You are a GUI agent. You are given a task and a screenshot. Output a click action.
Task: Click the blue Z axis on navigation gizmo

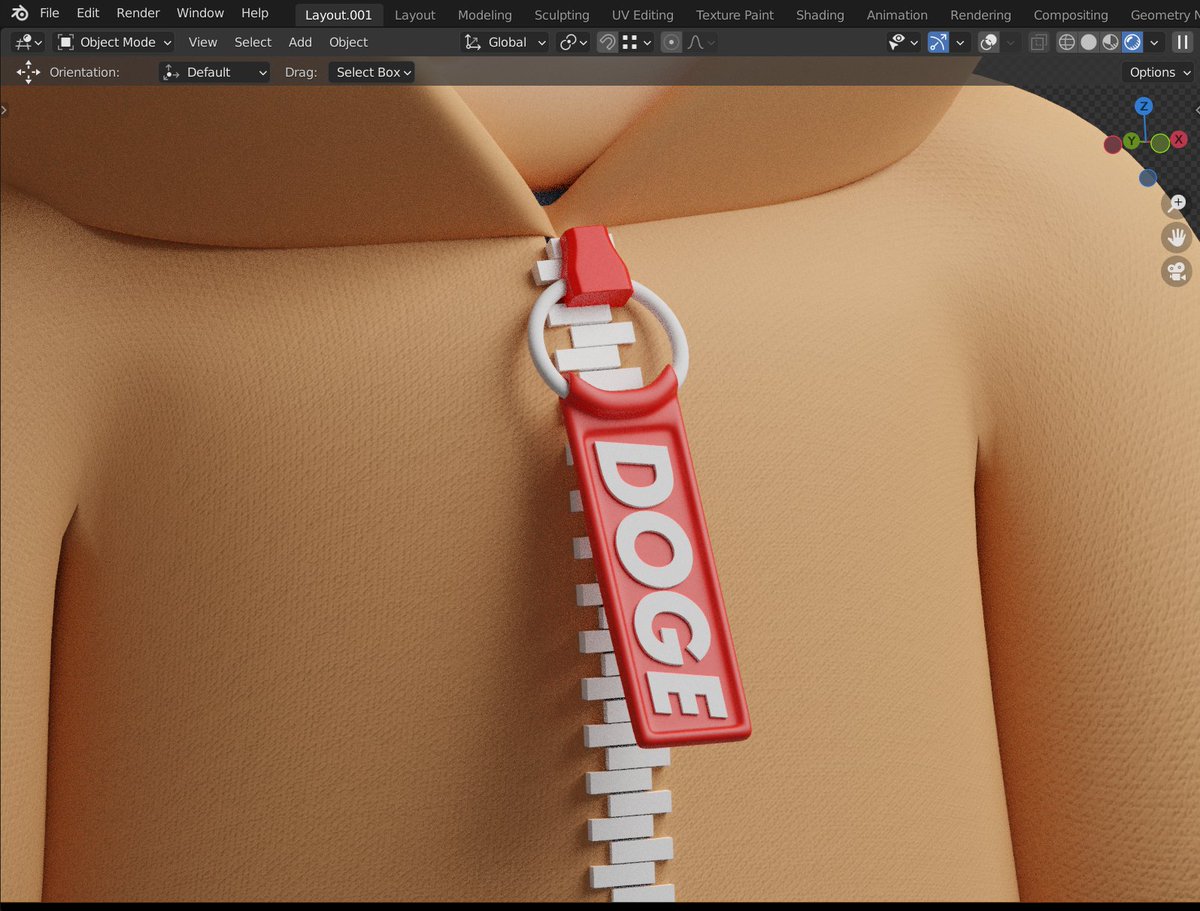click(1144, 106)
